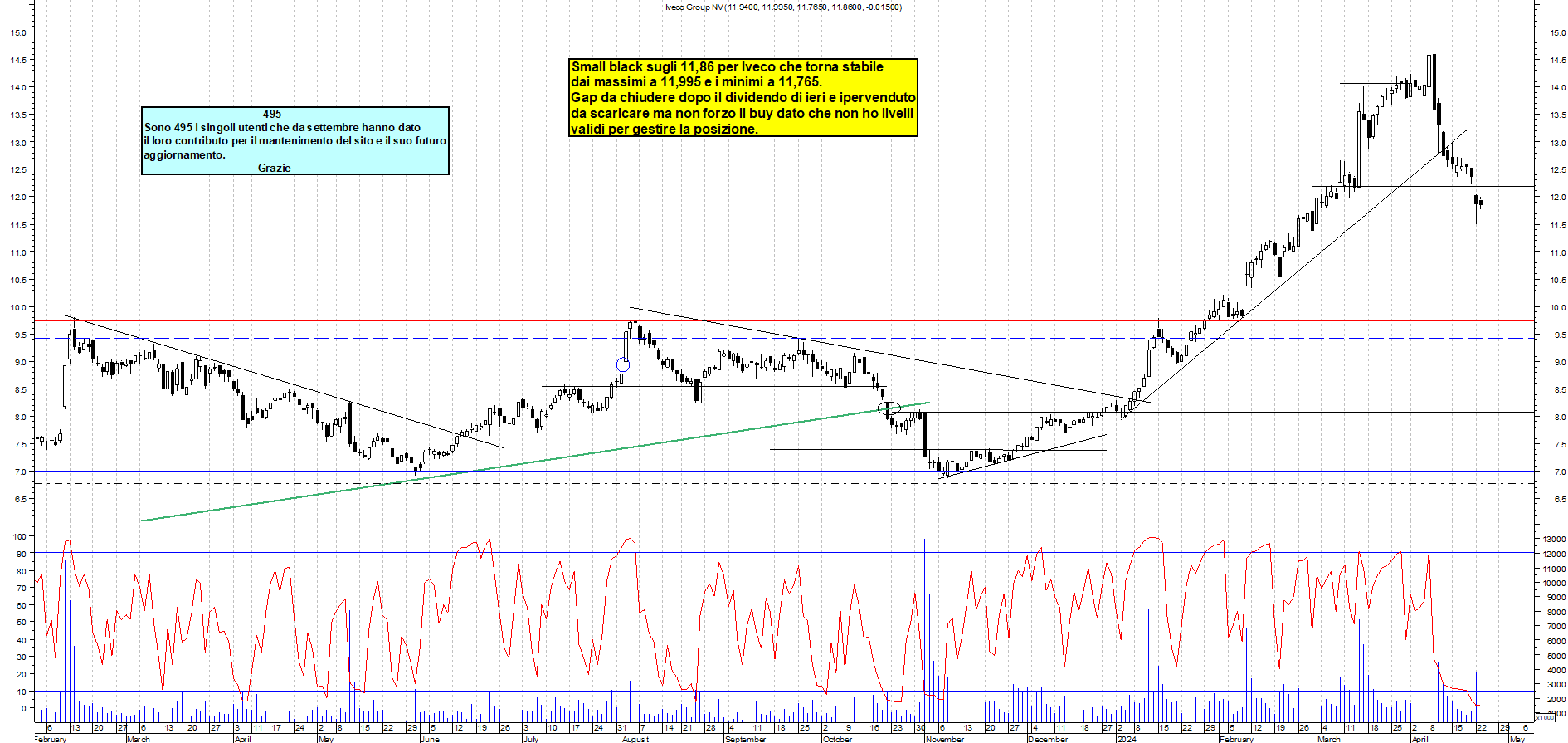Image resolution: width=1568 pixels, height=743 pixels.
Task: Click the blue circle marker on the August gap
Action: (x=623, y=364)
